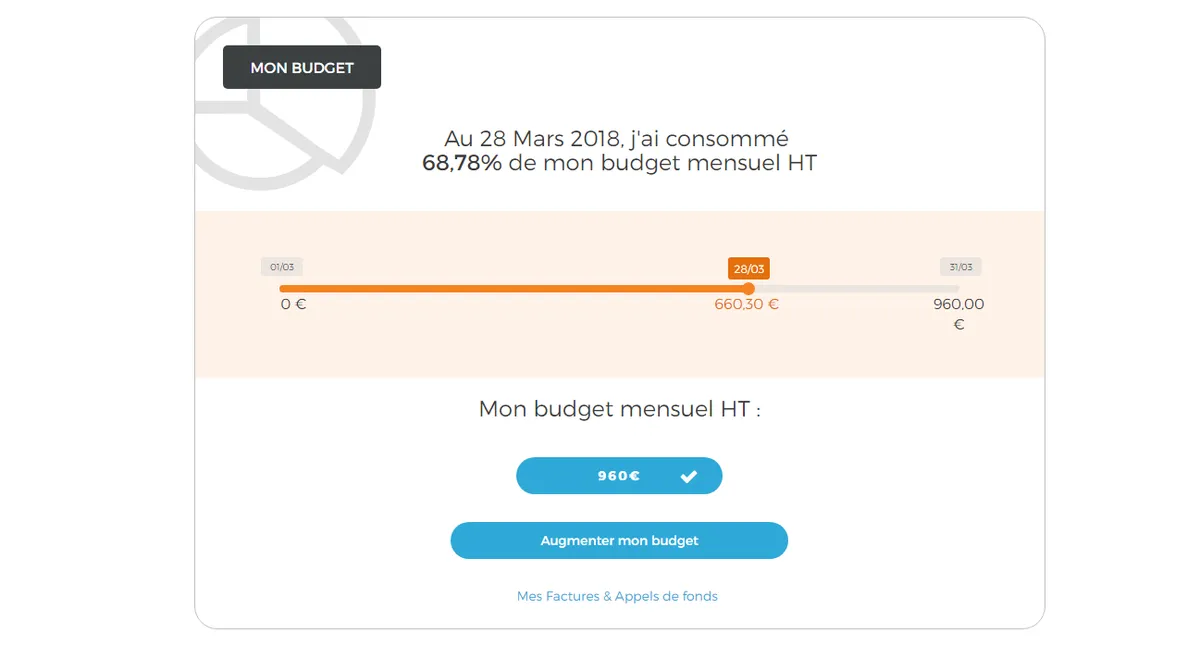Click the bold 68,78% percentage text
Image resolution: width=1200 pixels, height=646 pixels.
pos(462,163)
